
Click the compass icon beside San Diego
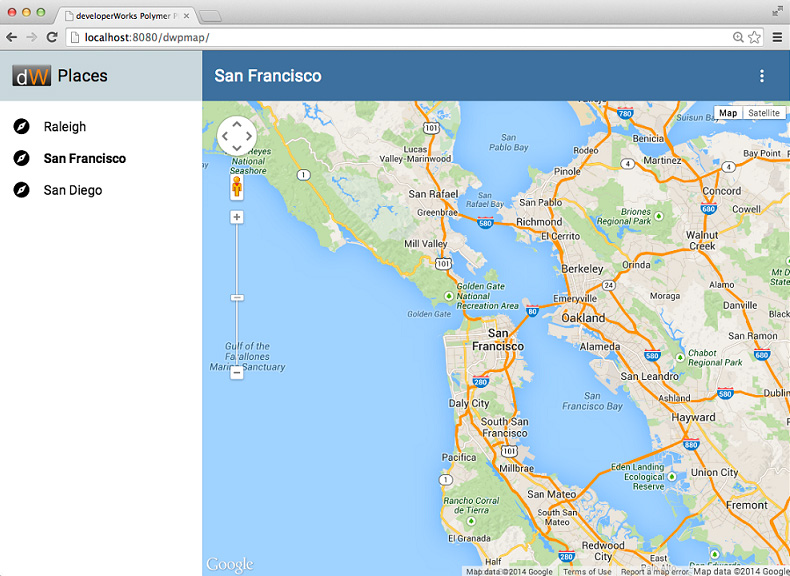pyautogui.click(x=21, y=190)
